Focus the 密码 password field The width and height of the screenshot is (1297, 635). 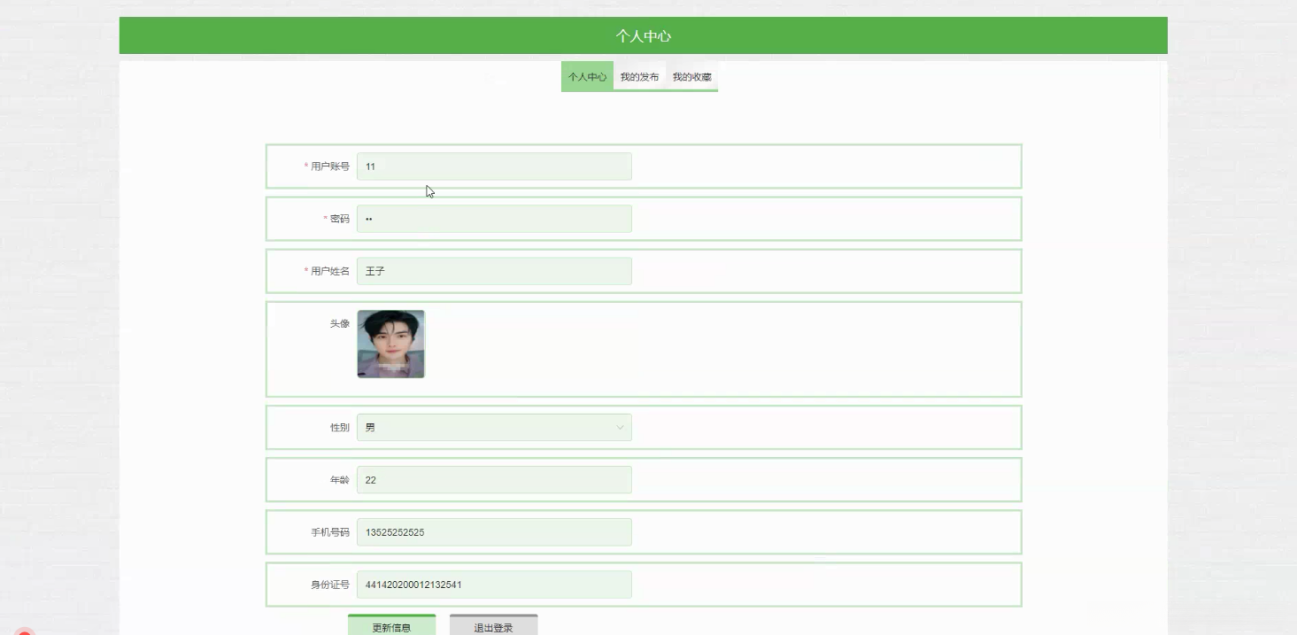pyautogui.click(x=494, y=219)
